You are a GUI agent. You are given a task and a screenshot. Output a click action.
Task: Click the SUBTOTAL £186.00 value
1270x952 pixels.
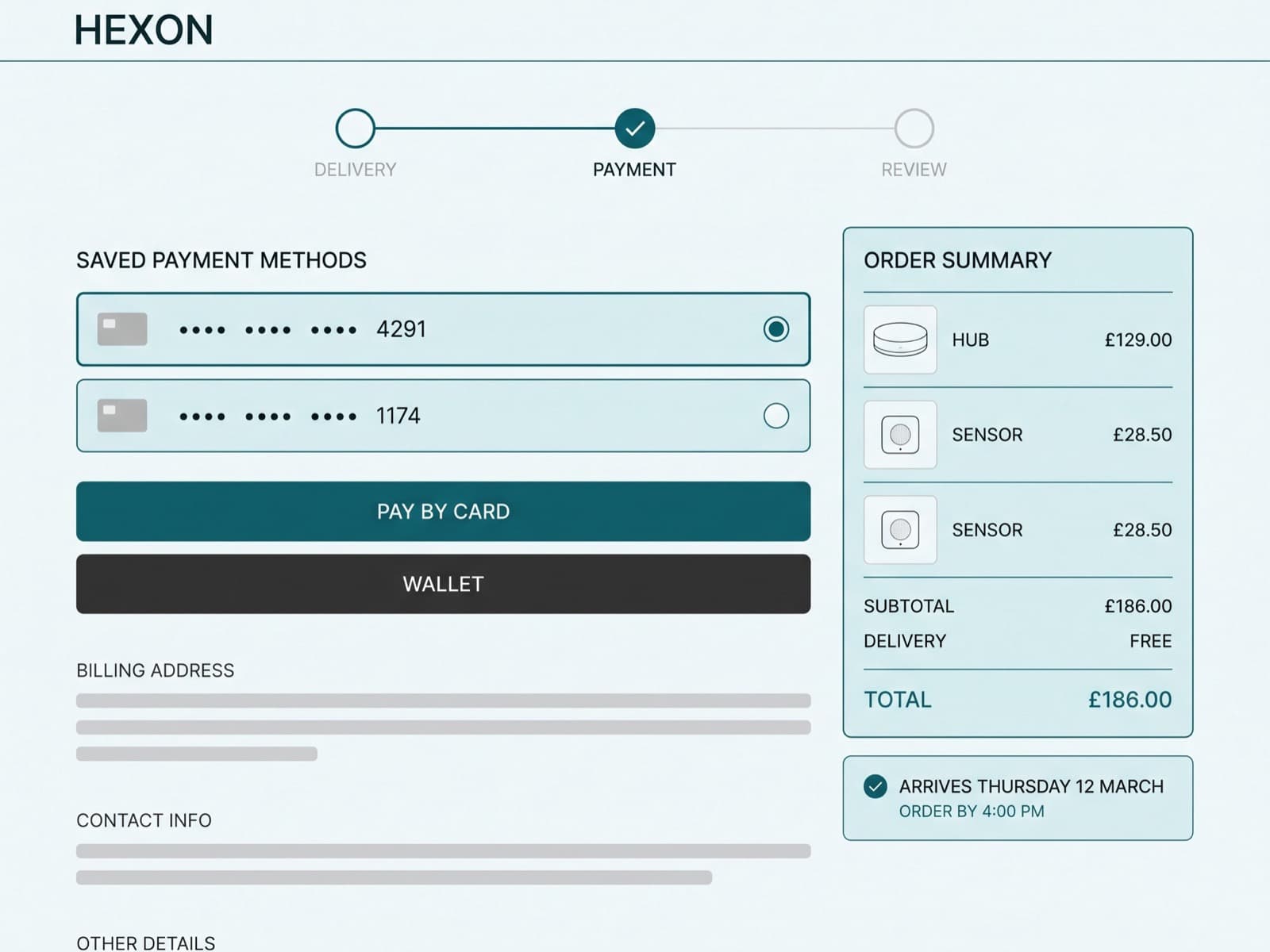1138,606
